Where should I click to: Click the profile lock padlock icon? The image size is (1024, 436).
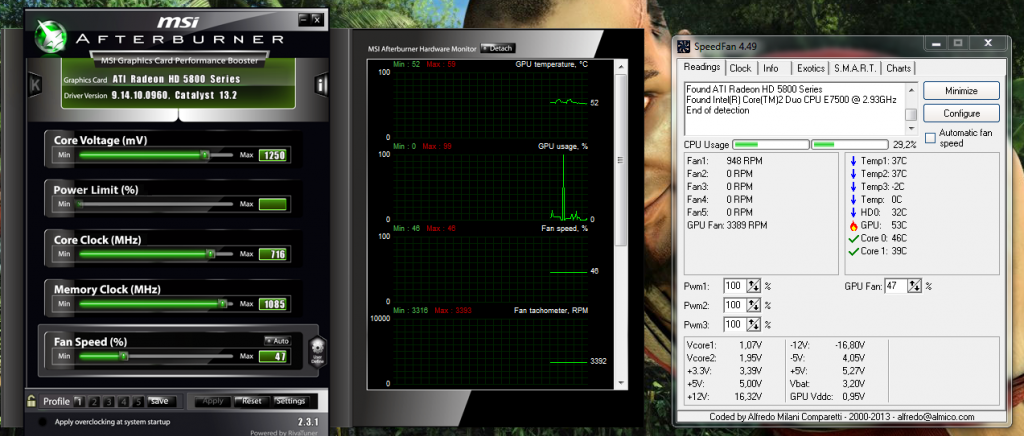[31, 401]
